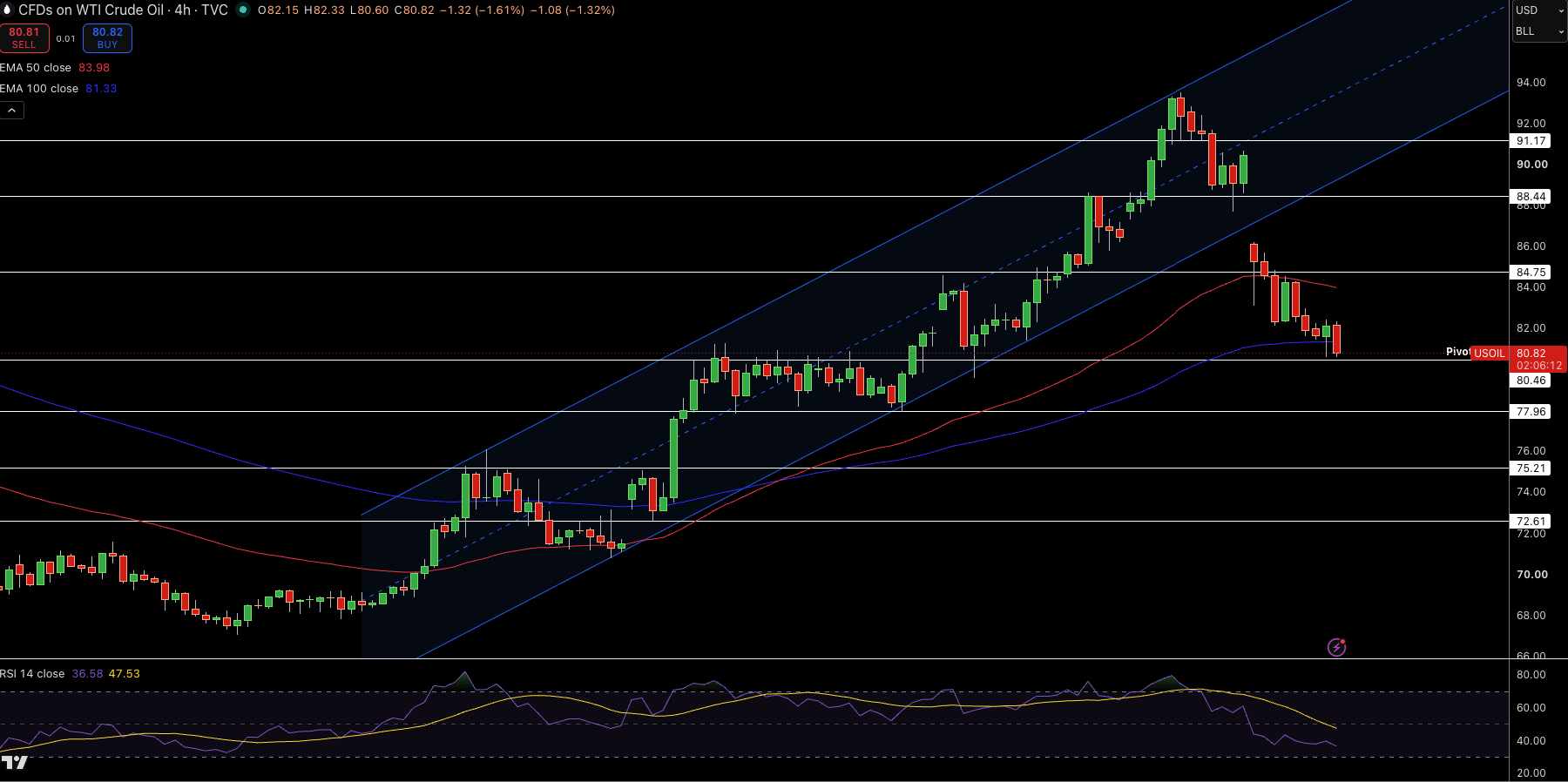Click the 72.61 horizontal line price label
Screen dimensions: 1568x782
[1531, 522]
